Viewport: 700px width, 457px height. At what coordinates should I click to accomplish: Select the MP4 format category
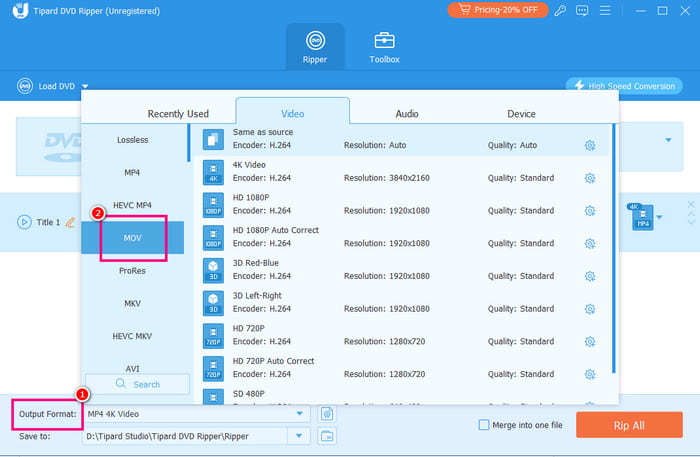[x=133, y=172]
